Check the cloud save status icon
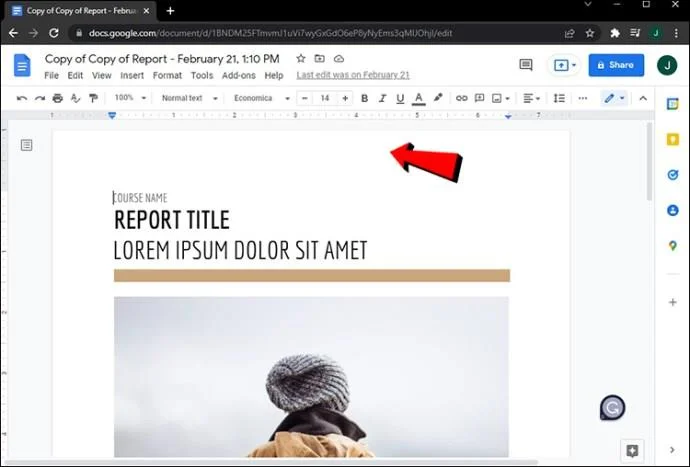690x467 pixels. 338,59
